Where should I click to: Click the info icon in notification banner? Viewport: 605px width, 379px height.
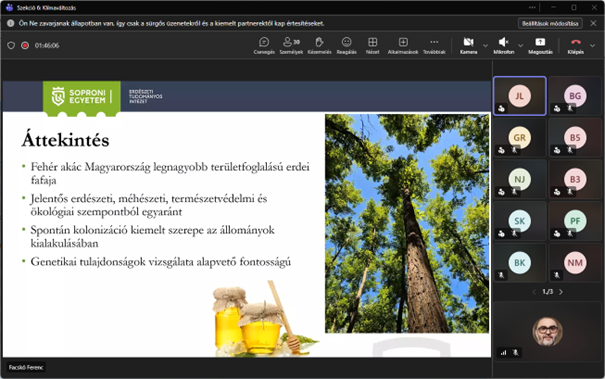tap(11, 23)
